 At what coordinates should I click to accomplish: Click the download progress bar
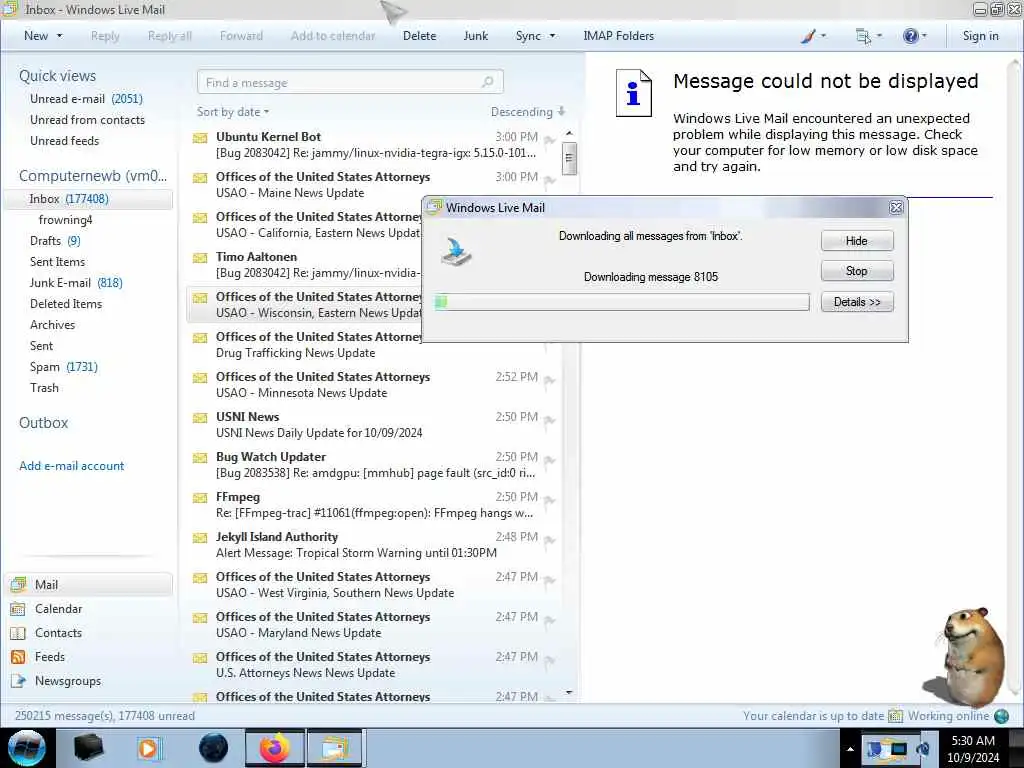[622, 302]
